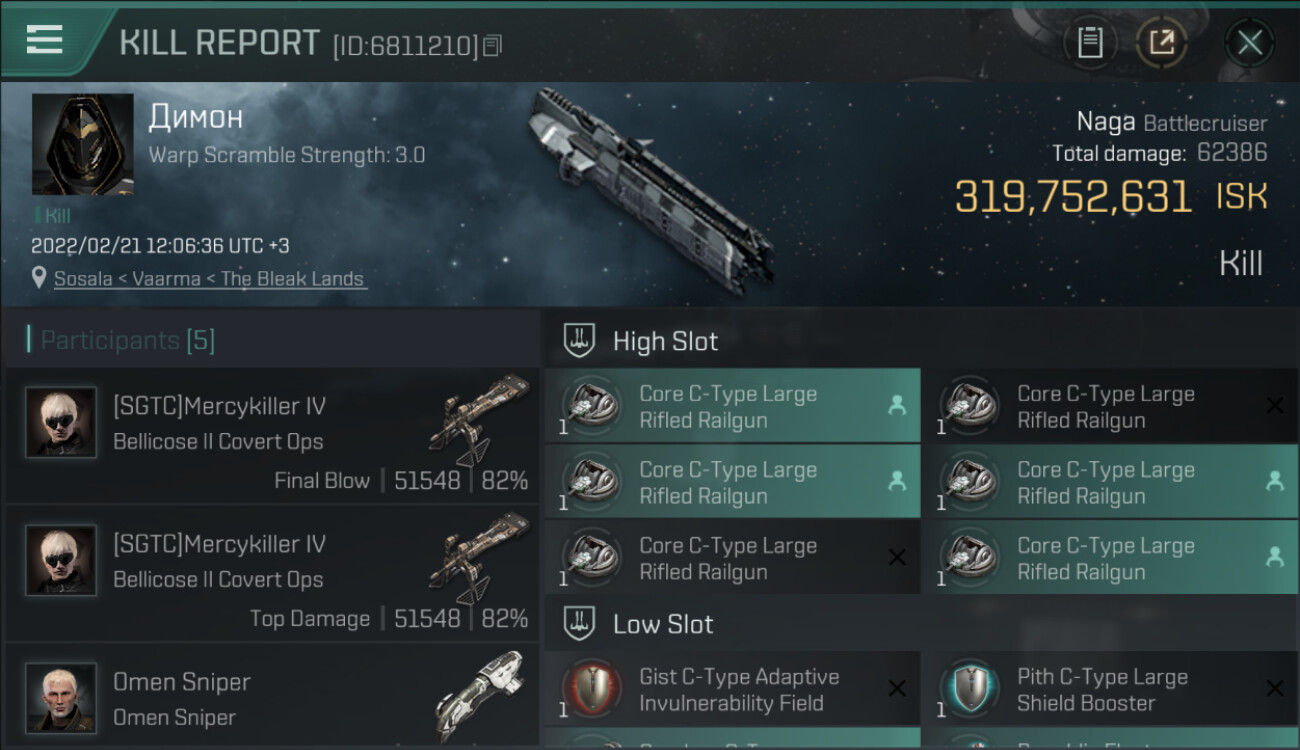The width and height of the screenshot is (1300, 750).
Task: Select Mercykiller IV Top Damage entry
Action: click(x=272, y=574)
